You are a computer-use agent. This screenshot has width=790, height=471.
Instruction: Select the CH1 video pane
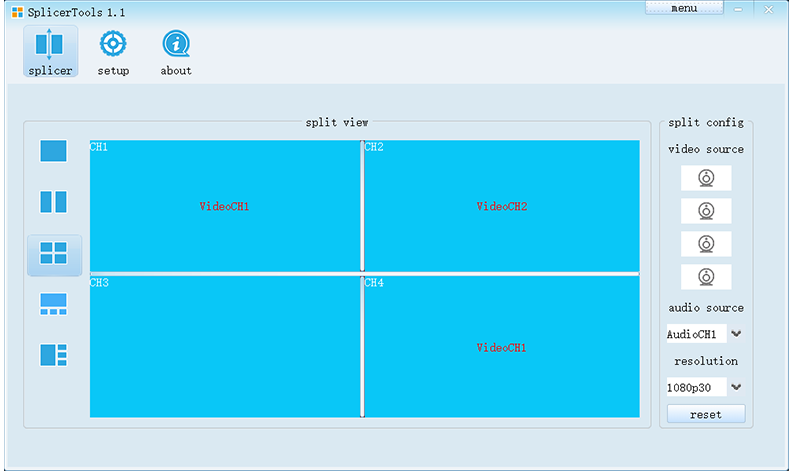click(224, 206)
